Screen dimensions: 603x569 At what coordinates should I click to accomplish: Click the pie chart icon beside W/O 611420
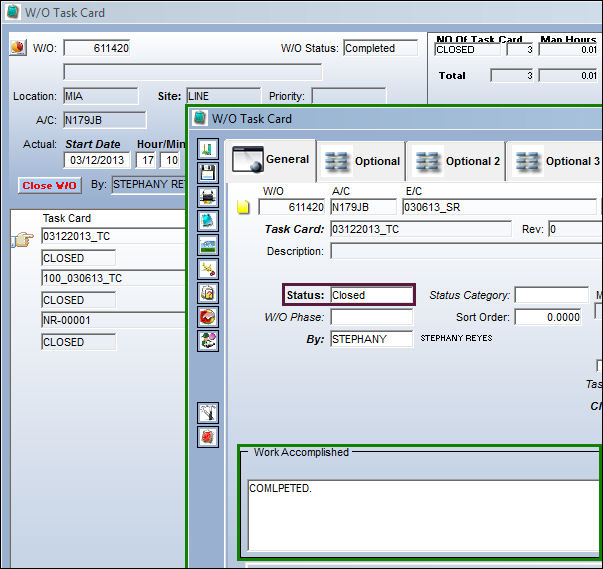click(x=18, y=48)
